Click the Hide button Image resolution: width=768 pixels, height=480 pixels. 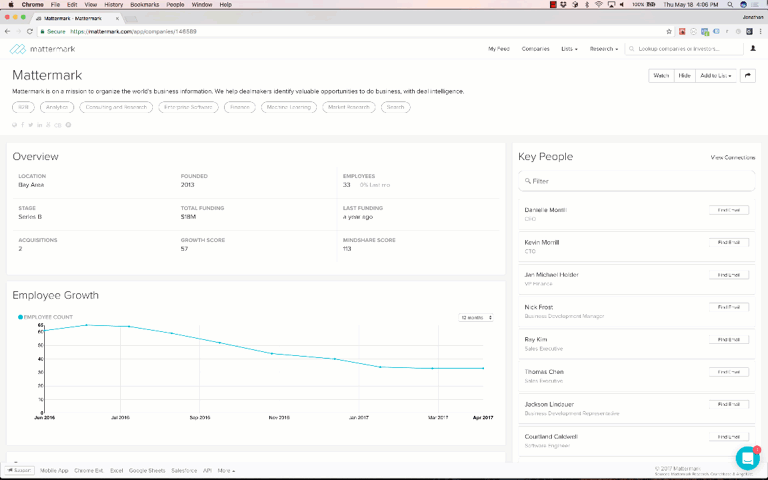click(x=684, y=76)
